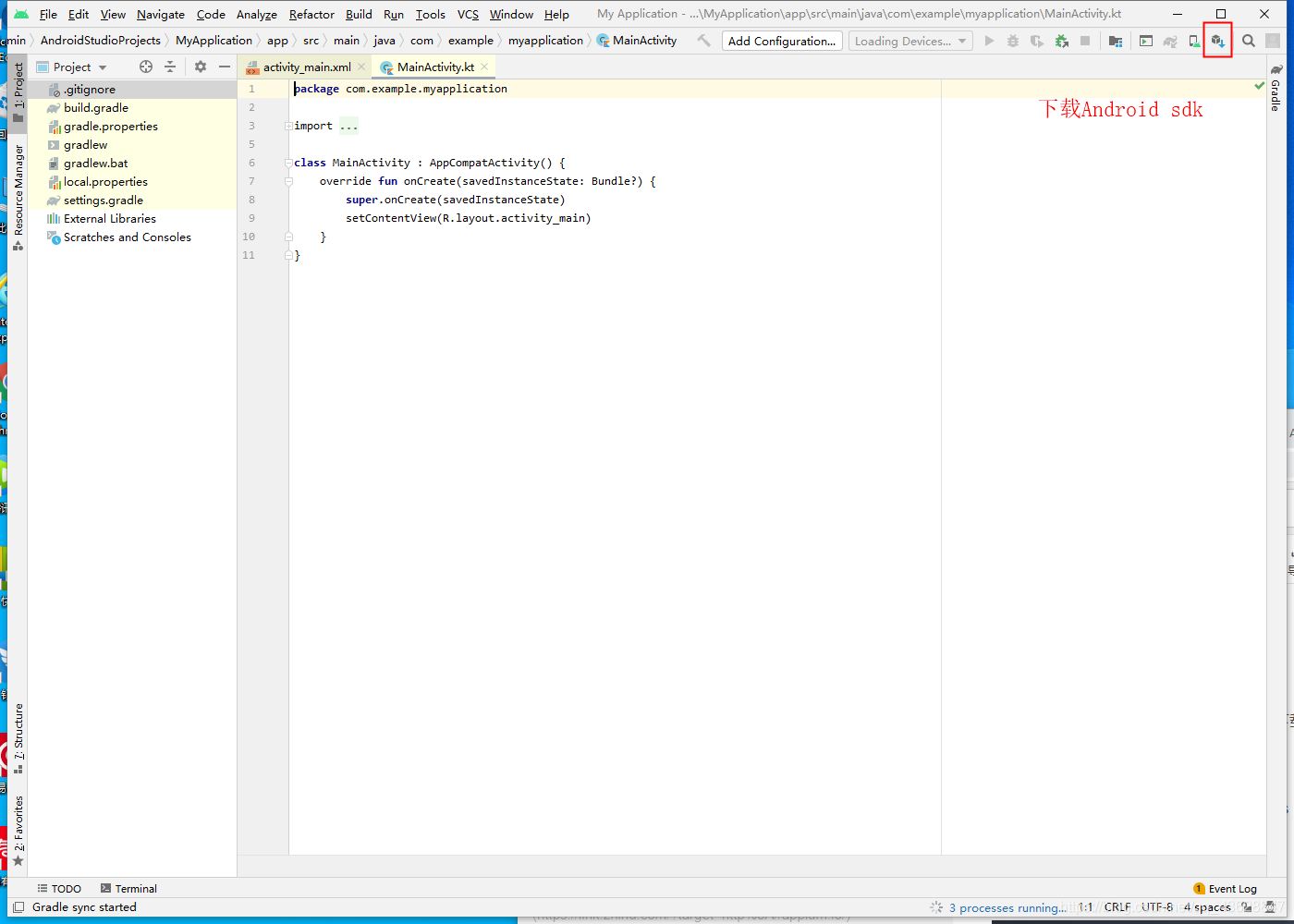The image size is (1294, 924).
Task: Select opened file with the locate icon
Action: (x=145, y=67)
